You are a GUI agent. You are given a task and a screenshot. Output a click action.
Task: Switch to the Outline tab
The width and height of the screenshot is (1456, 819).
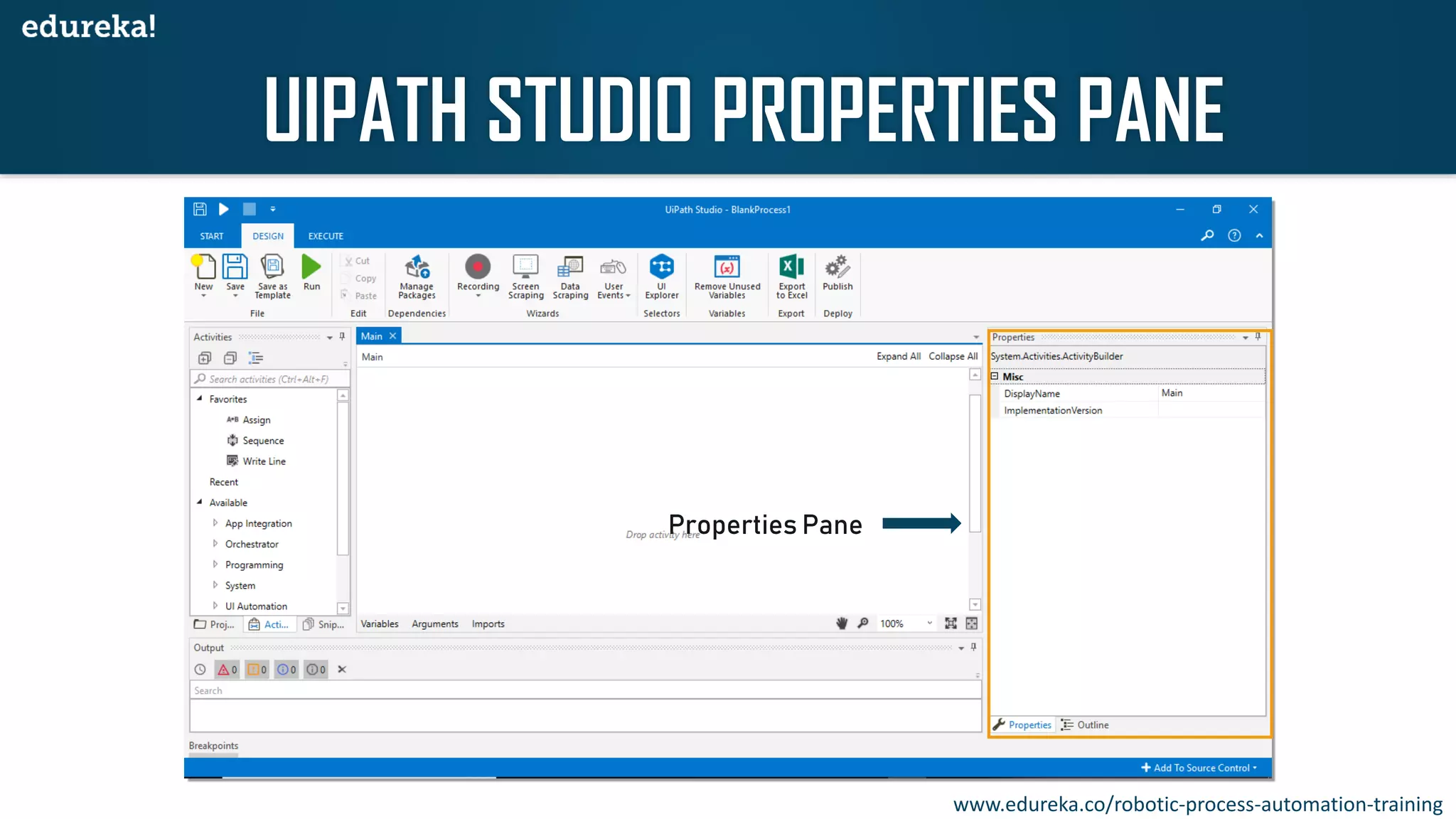coord(1086,724)
